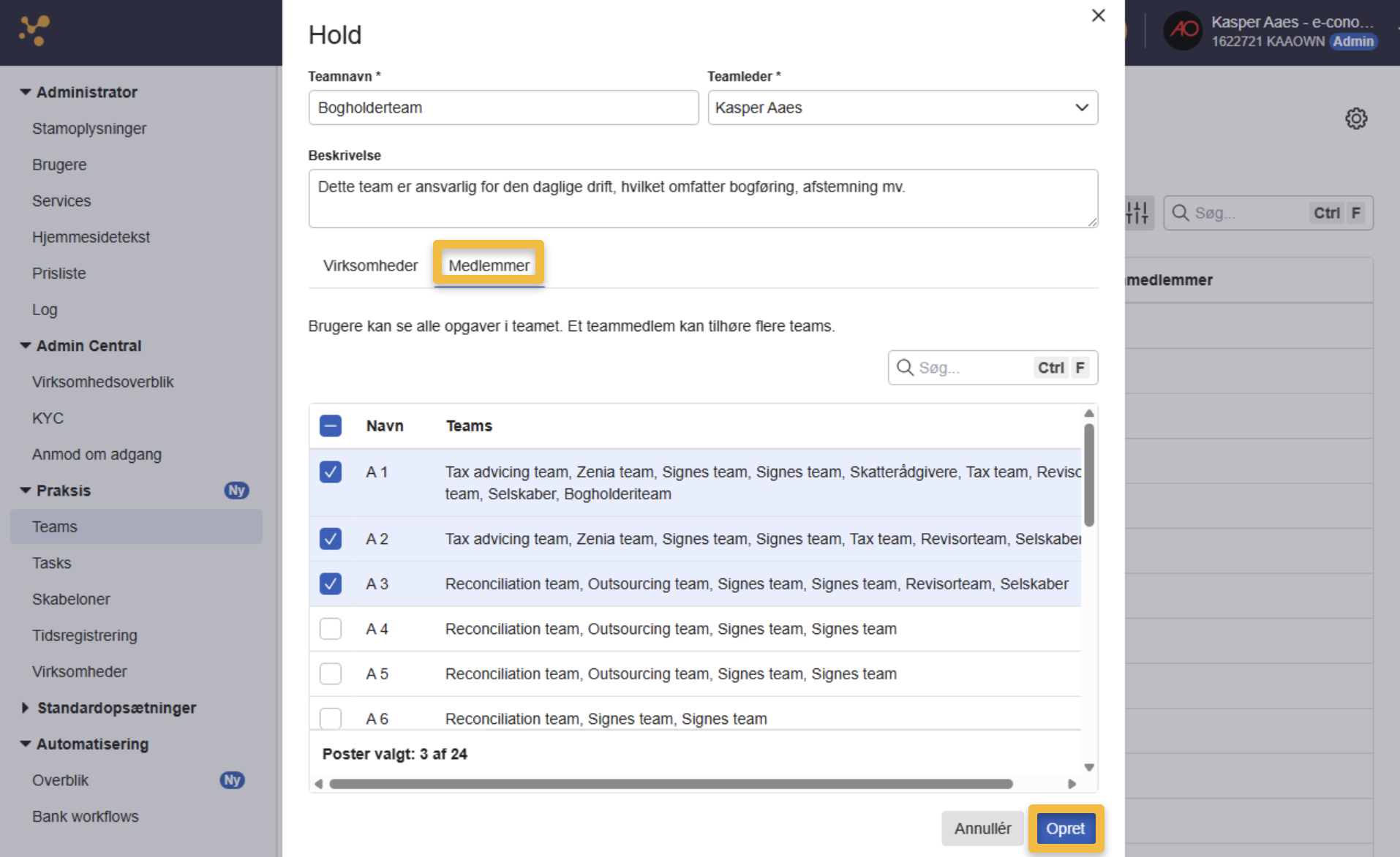The height and width of the screenshot is (857, 1400).
Task: Click the table scroll-down arrow icon
Action: (1089, 767)
